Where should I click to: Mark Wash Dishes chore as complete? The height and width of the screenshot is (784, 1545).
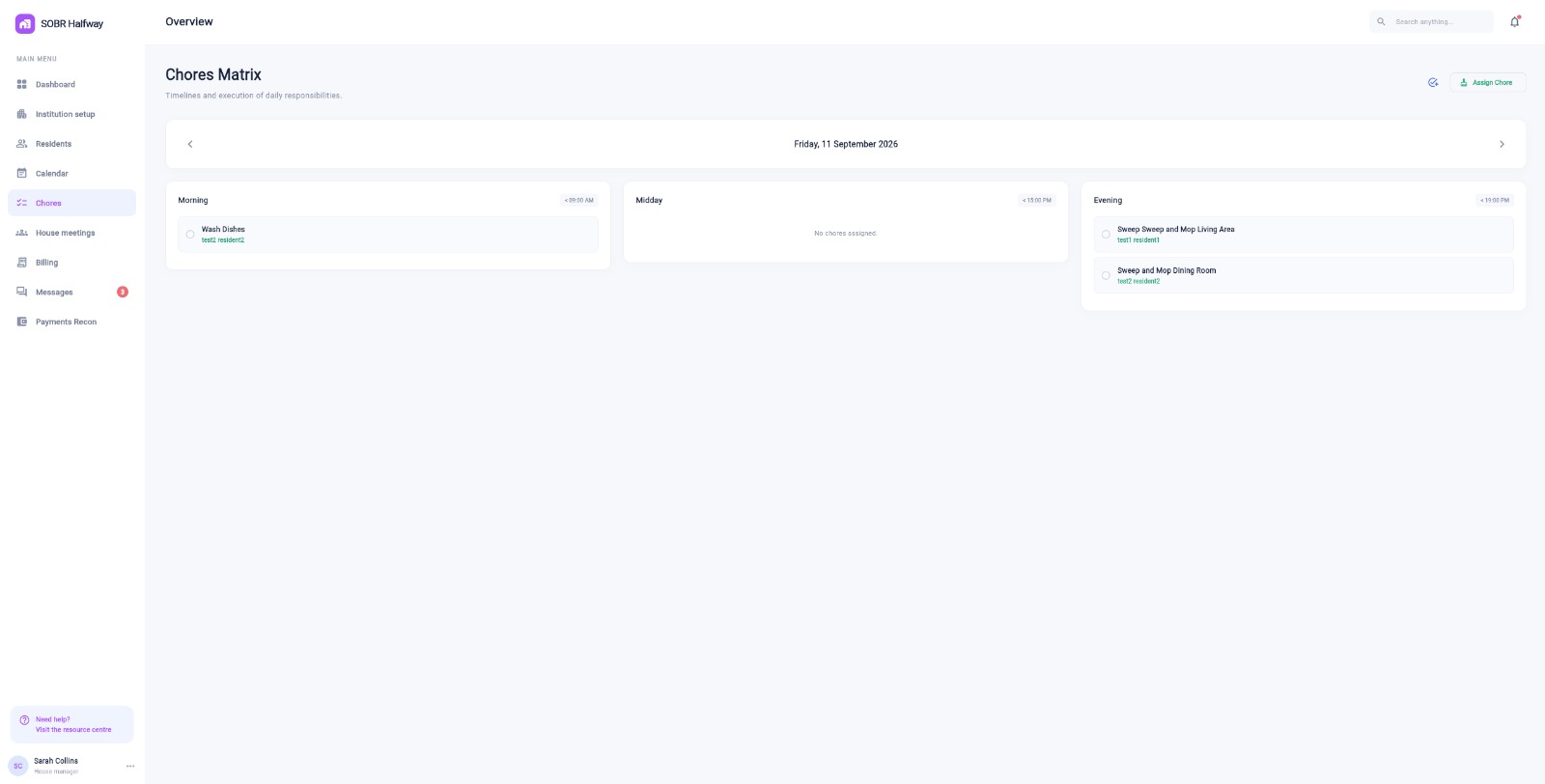[190, 235]
